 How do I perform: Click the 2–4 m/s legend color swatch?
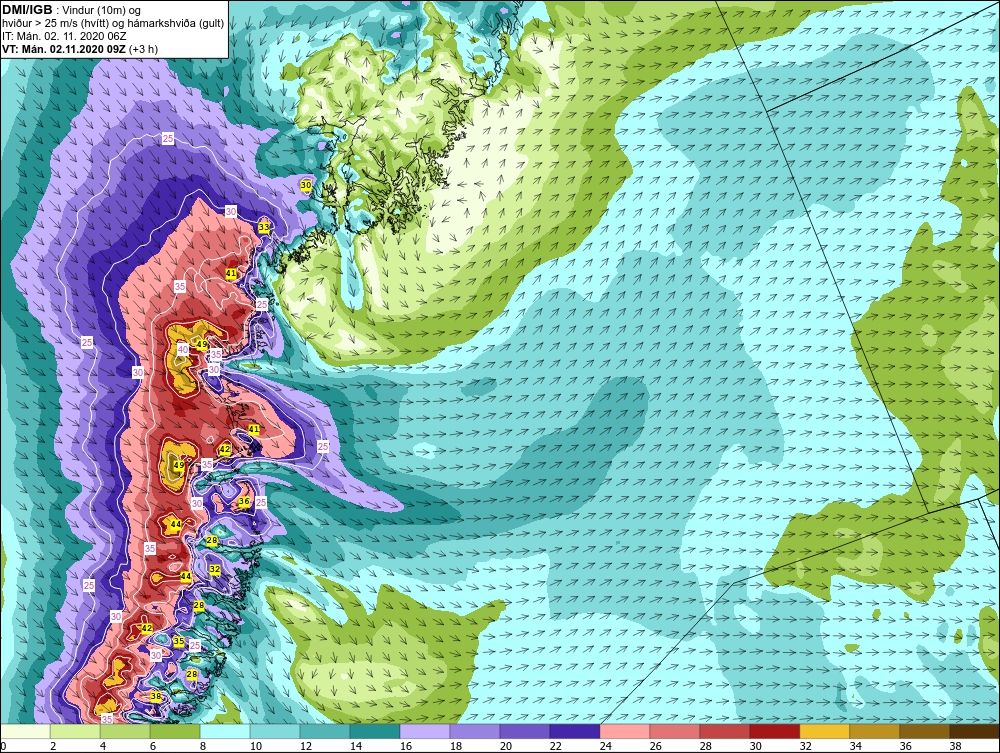75,731
